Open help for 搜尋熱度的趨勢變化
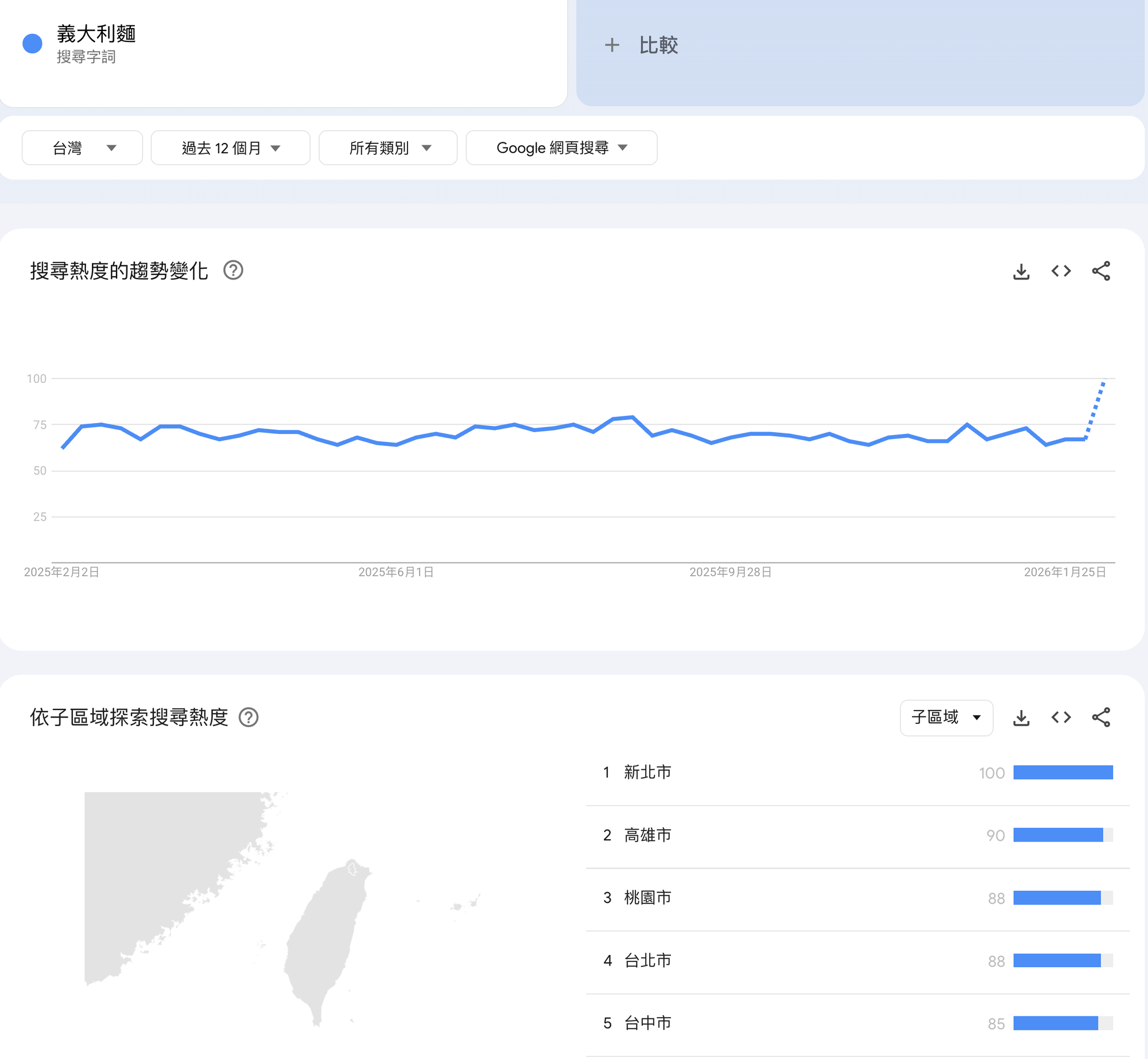This screenshot has height=1059, width=1148. coord(236,270)
